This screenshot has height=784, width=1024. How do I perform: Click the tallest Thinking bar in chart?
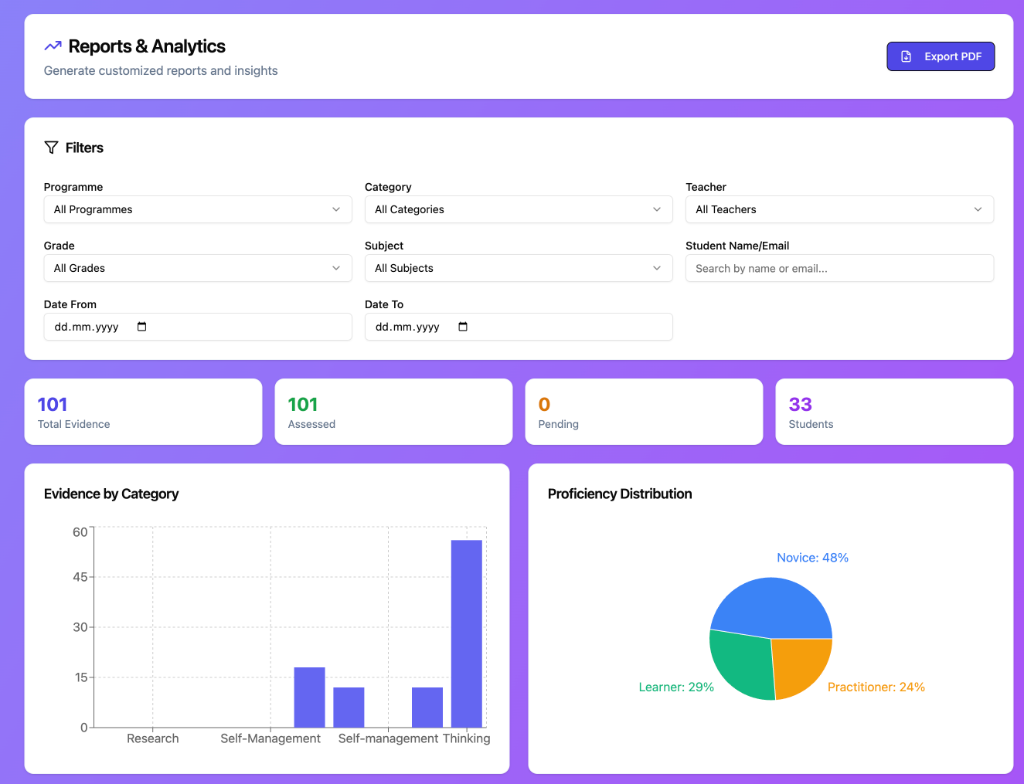pyautogui.click(x=466, y=634)
